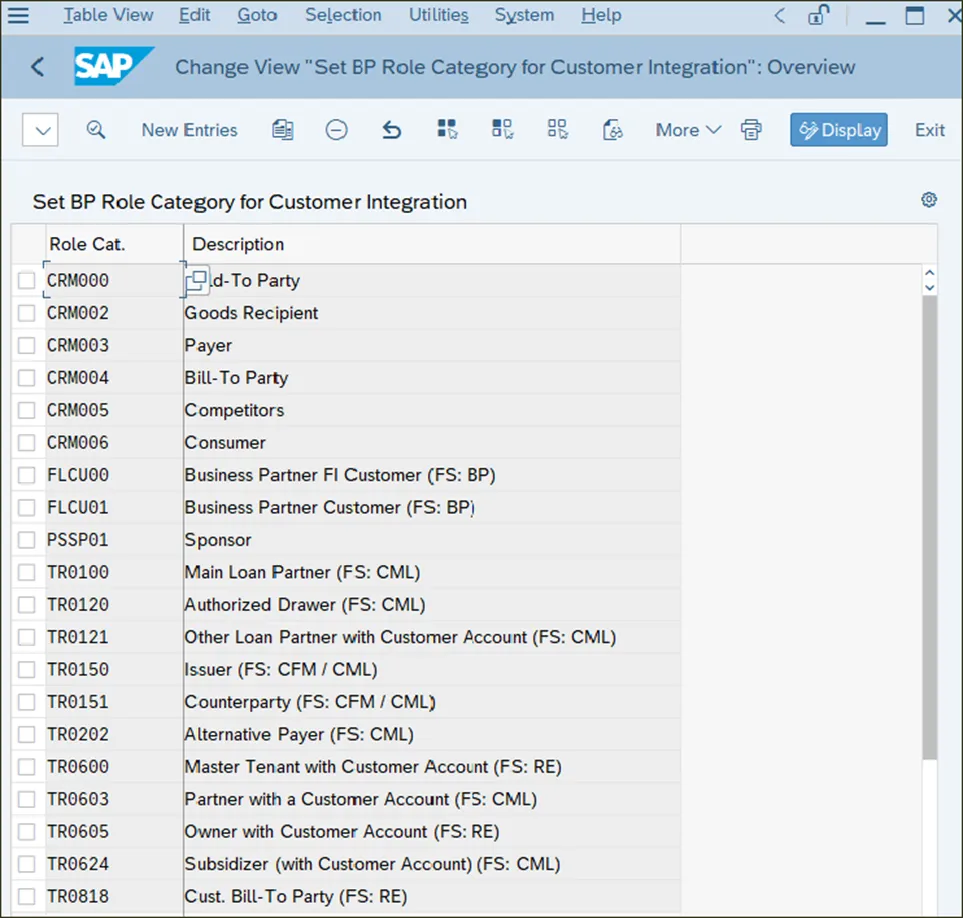Click the Deselect All toolbar icon
963x918 pixels.
point(557,130)
